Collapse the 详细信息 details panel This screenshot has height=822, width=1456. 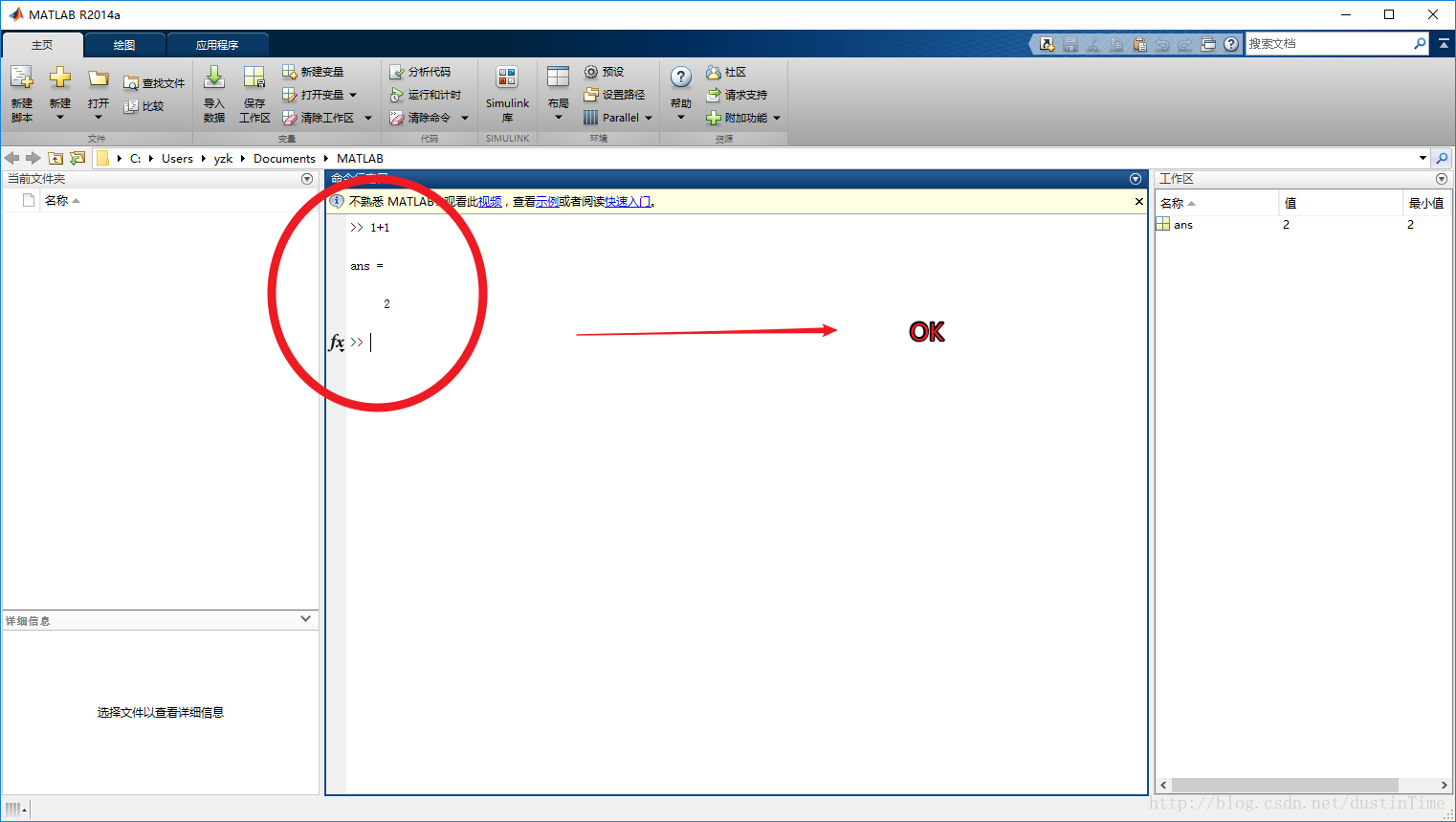[x=305, y=619]
